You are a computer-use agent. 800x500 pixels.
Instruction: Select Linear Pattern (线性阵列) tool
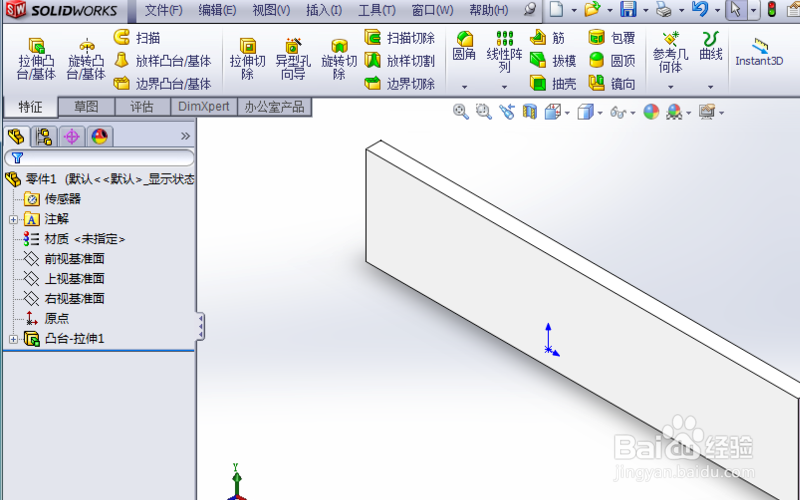click(504, 51)
